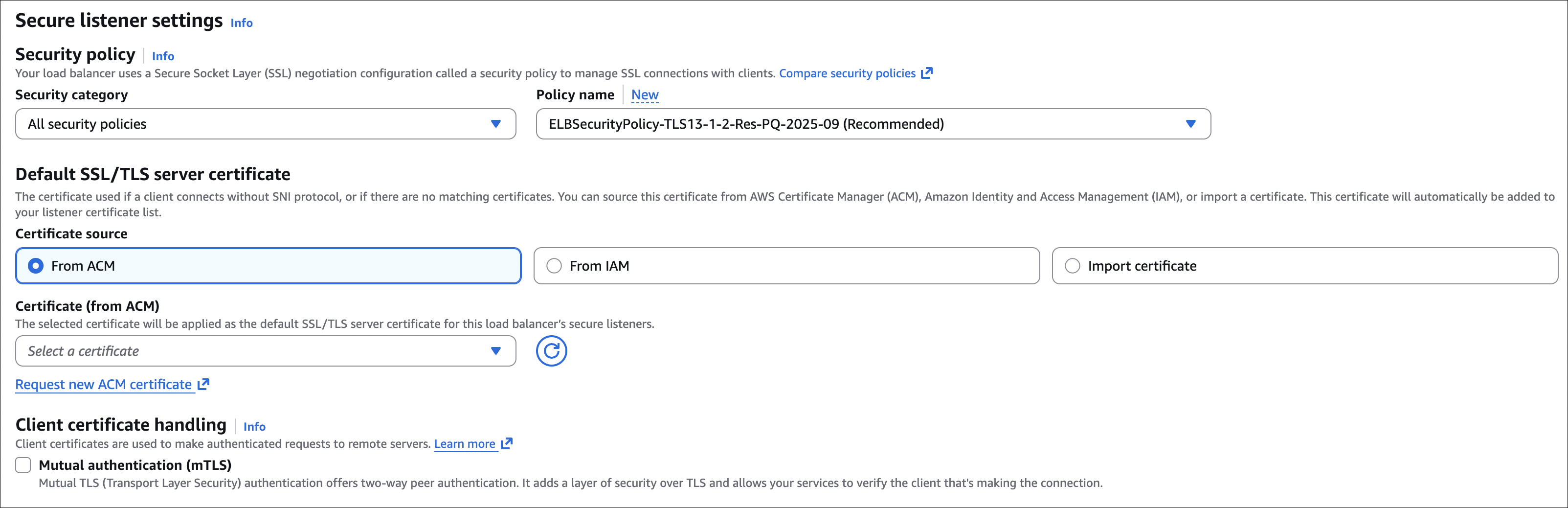Click Info next to Secure listener settings
The image size is (1568, 508).
click(242, 23)
